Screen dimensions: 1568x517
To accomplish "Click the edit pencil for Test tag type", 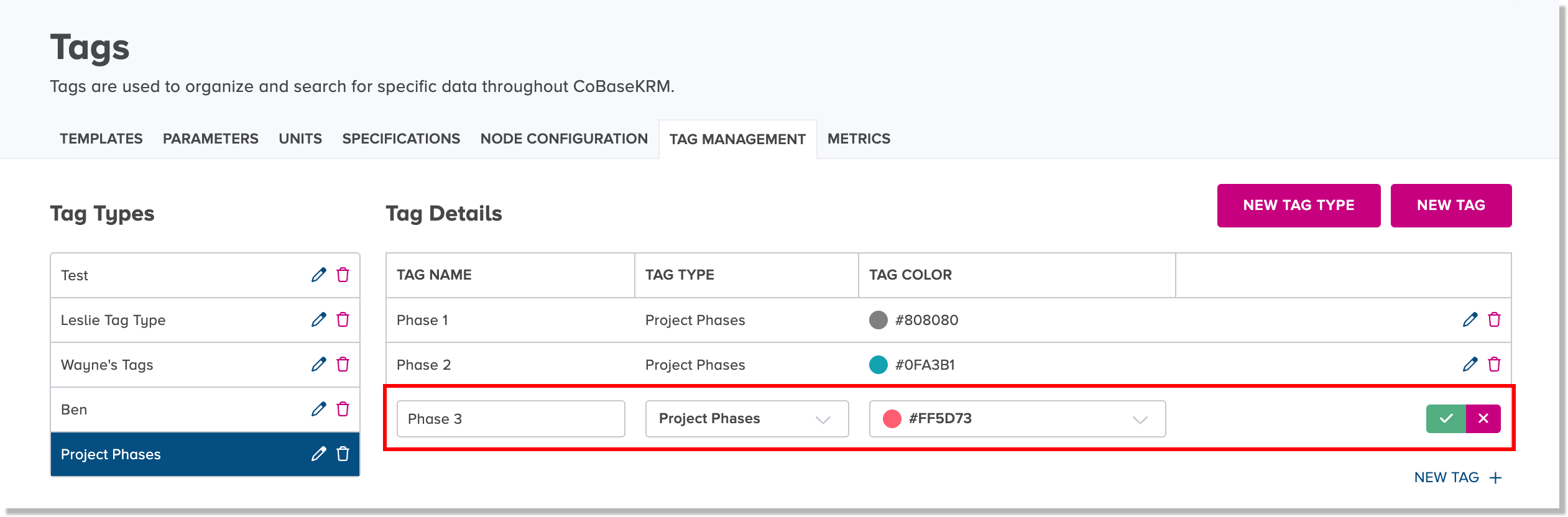I will (x=318, y=275).
